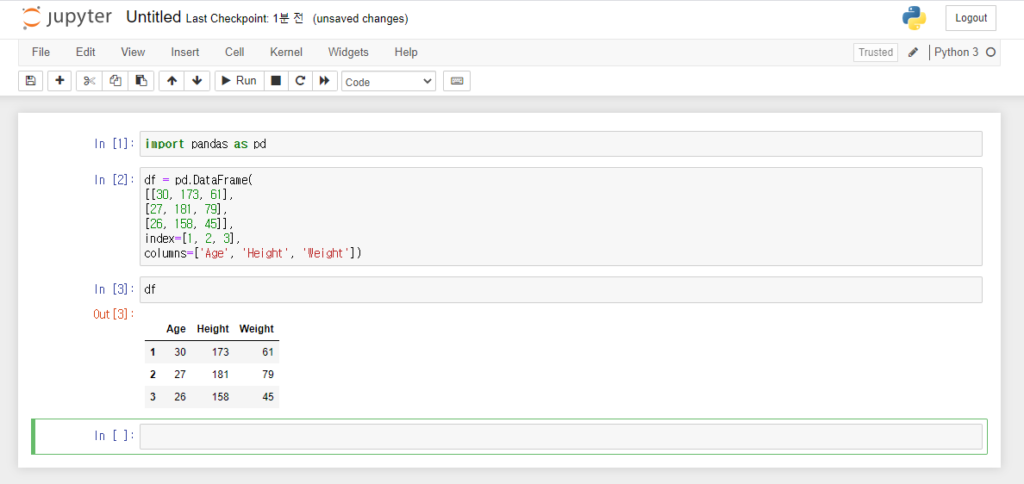1024x484 pixels.
Task: Open the Cell menu
Action: [x=234, y=52]
